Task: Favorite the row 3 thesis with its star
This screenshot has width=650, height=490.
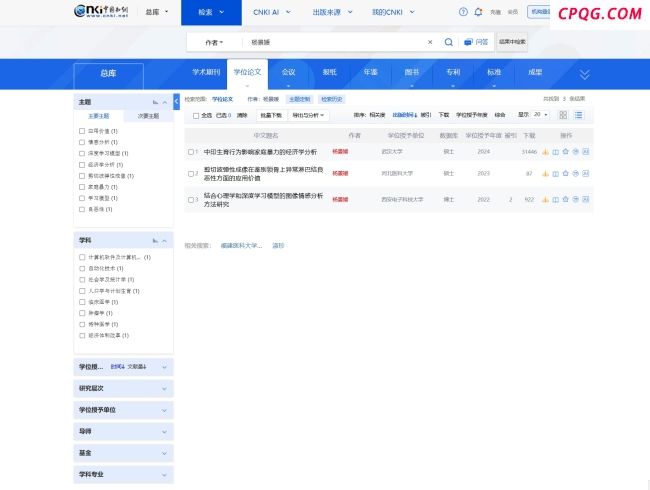Action: tap(565, 199)
